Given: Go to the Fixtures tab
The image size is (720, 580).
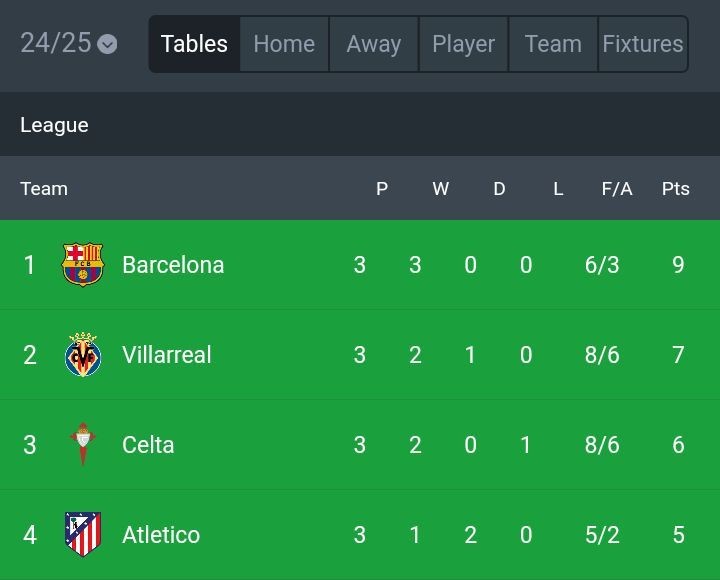Looking at the screenshot, I should click(643, 44).
